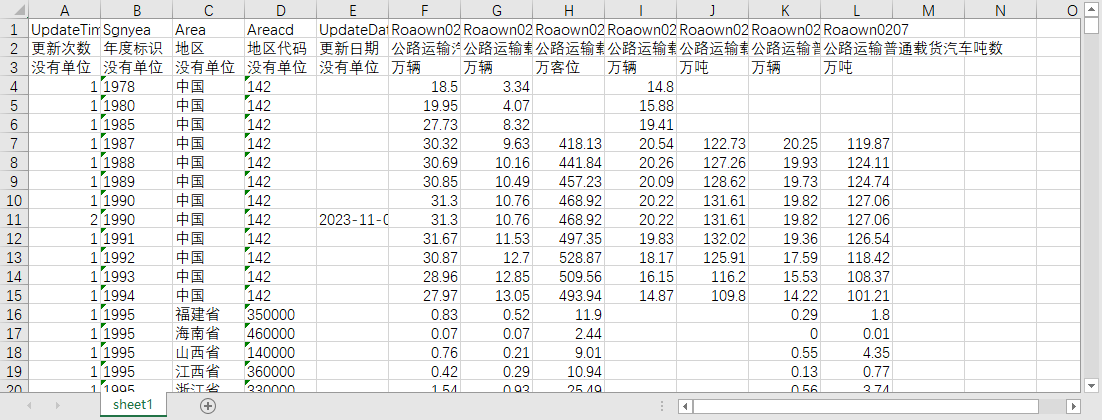This screenshot has width=1102, height=420.
Task: Add a new sheet with plus icon
Action: tap(208, 405)
